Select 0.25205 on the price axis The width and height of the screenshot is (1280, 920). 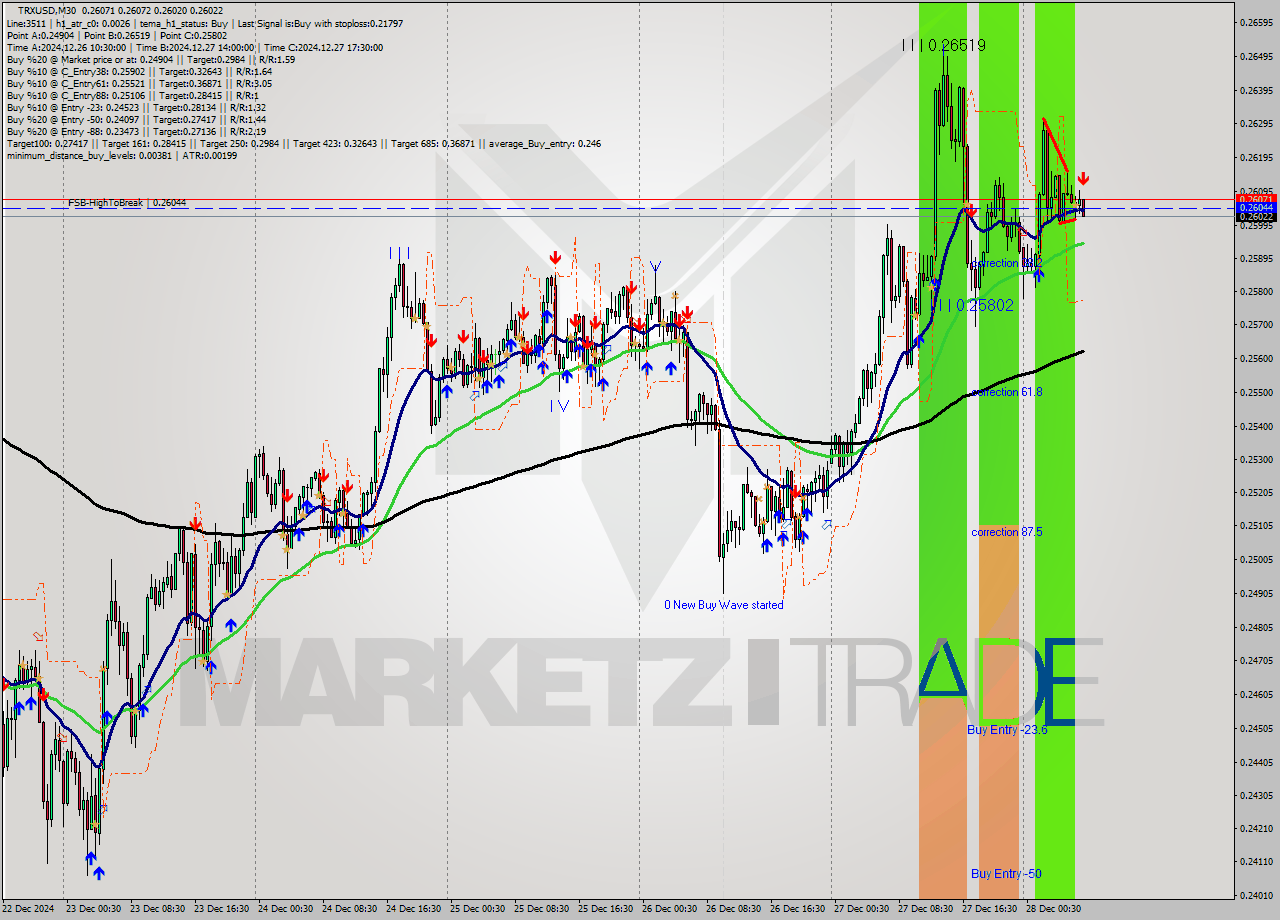(1257, 493)
